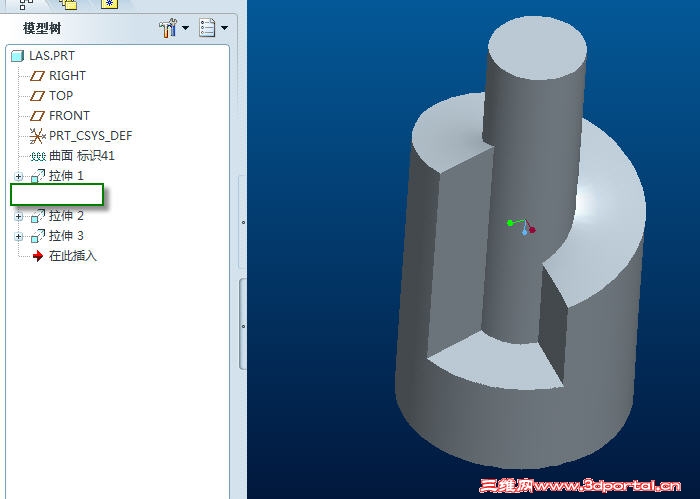Click the 模型树 panel title
The height and width of the screenshot is (499, 700).
[x=42, y=29]
